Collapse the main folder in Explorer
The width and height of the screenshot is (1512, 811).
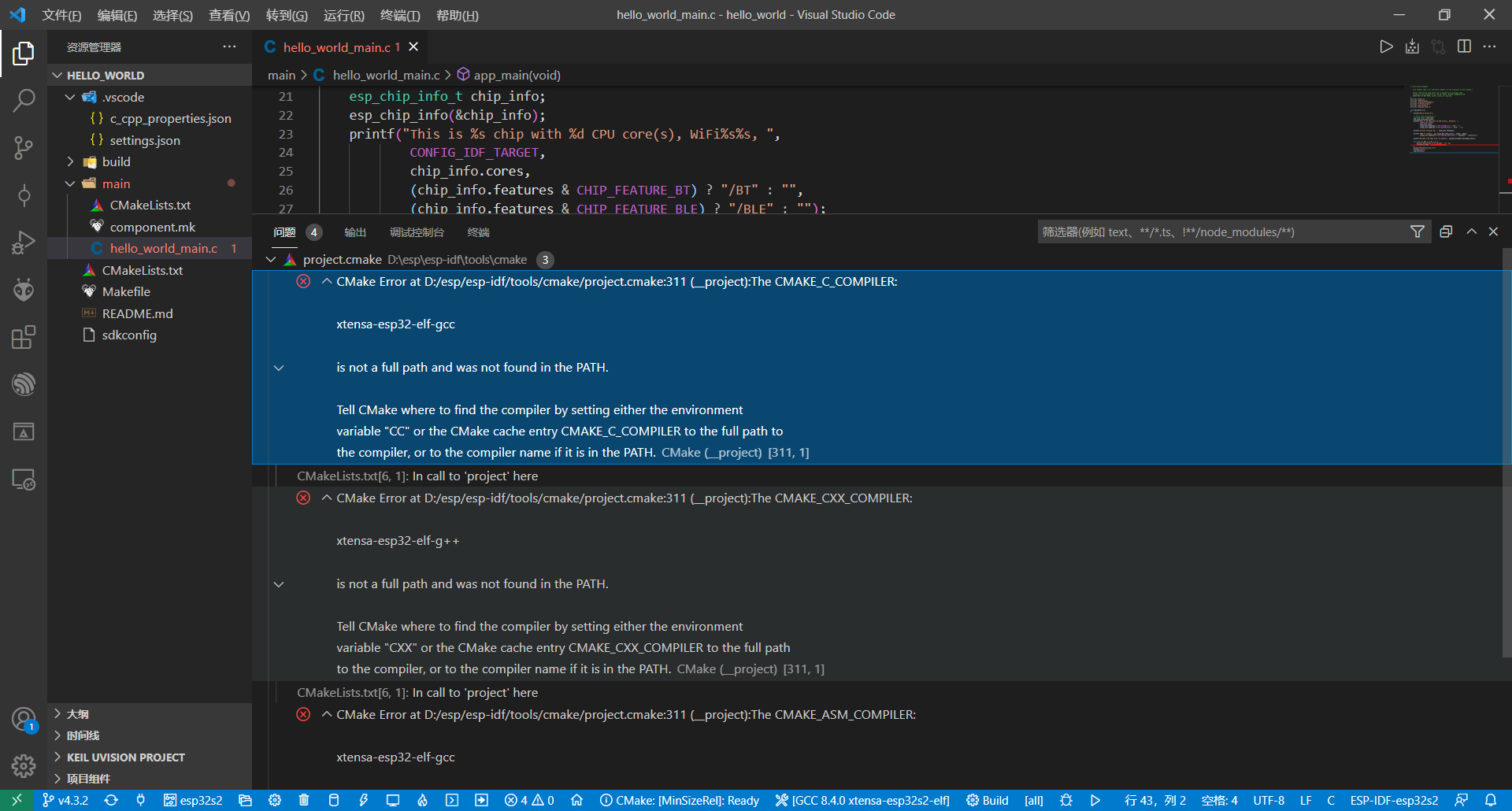(70, 183)
